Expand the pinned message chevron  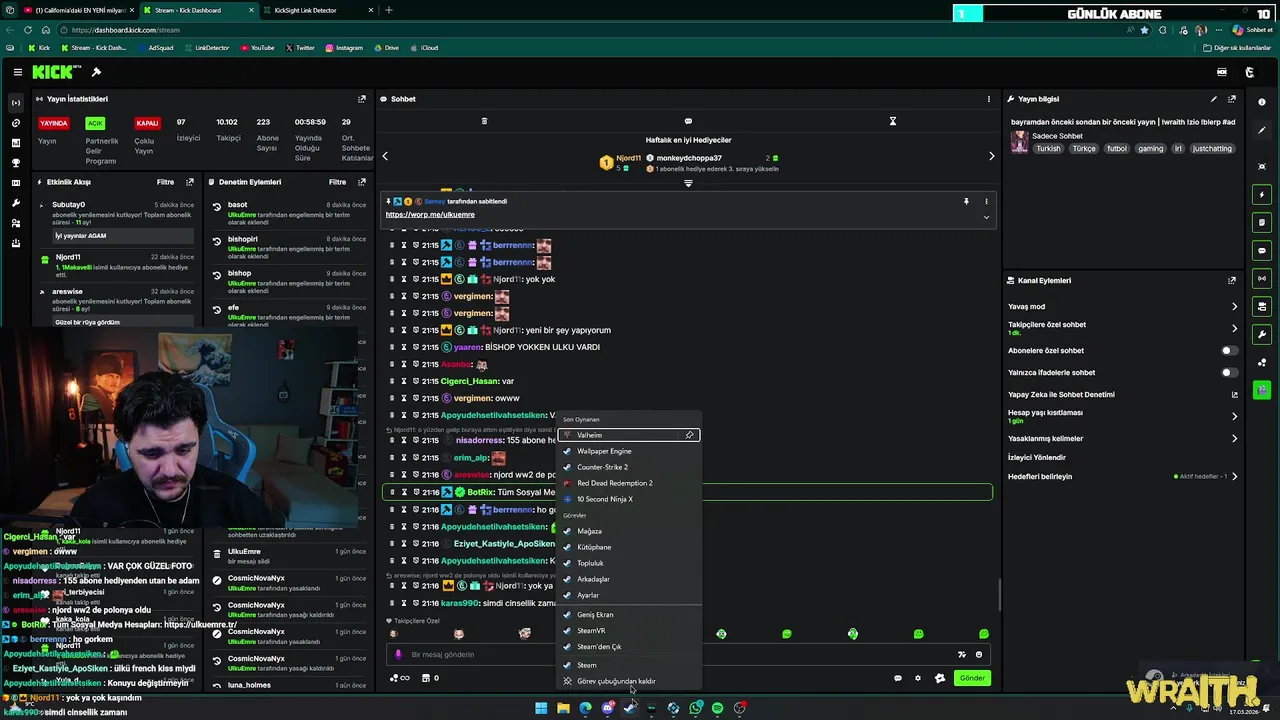tap(986, 217)
